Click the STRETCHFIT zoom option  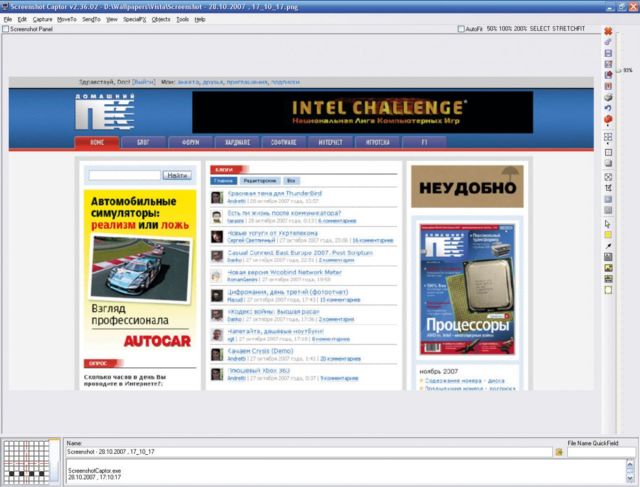click(569, 29)
